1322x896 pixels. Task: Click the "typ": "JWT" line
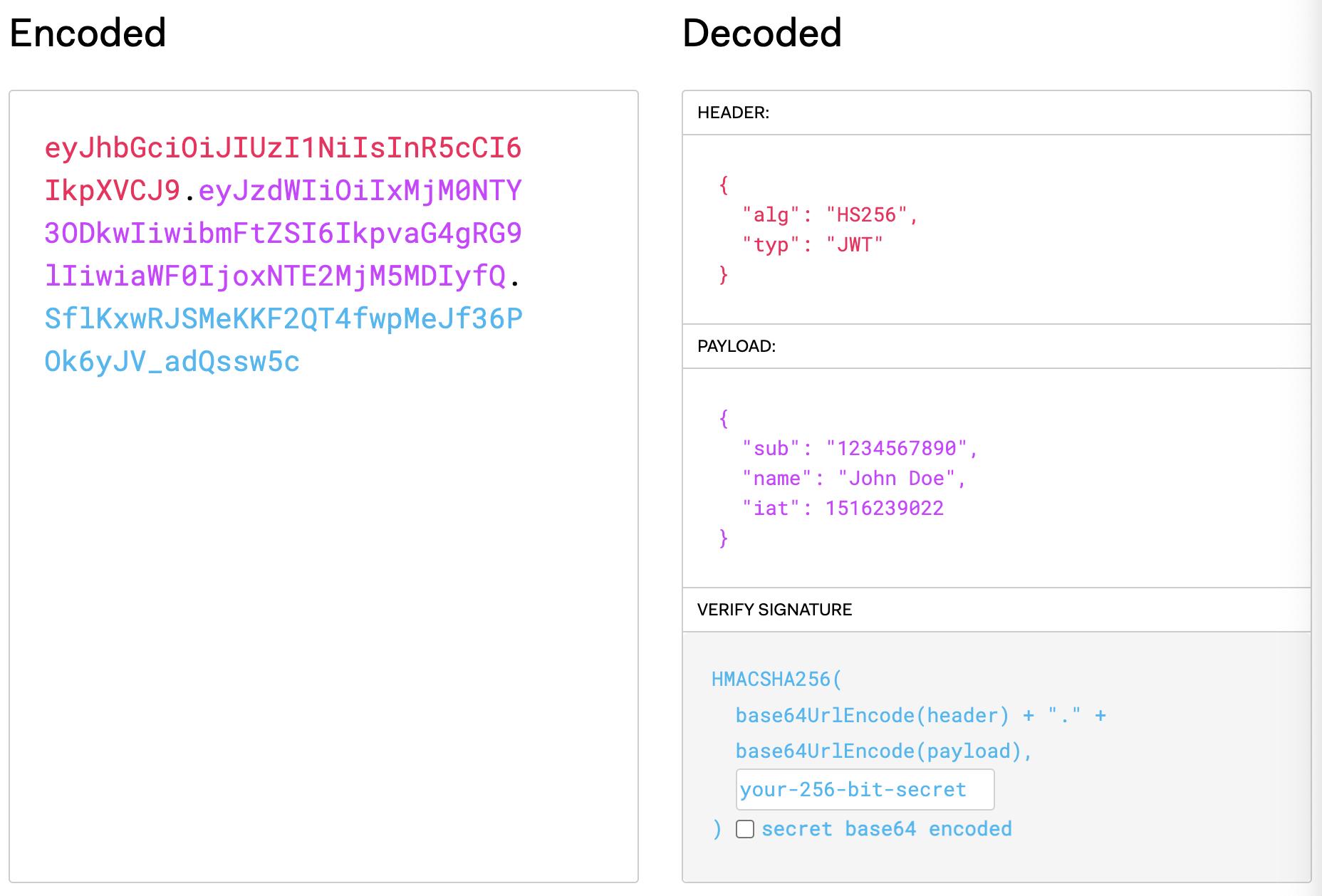point(812,245)
